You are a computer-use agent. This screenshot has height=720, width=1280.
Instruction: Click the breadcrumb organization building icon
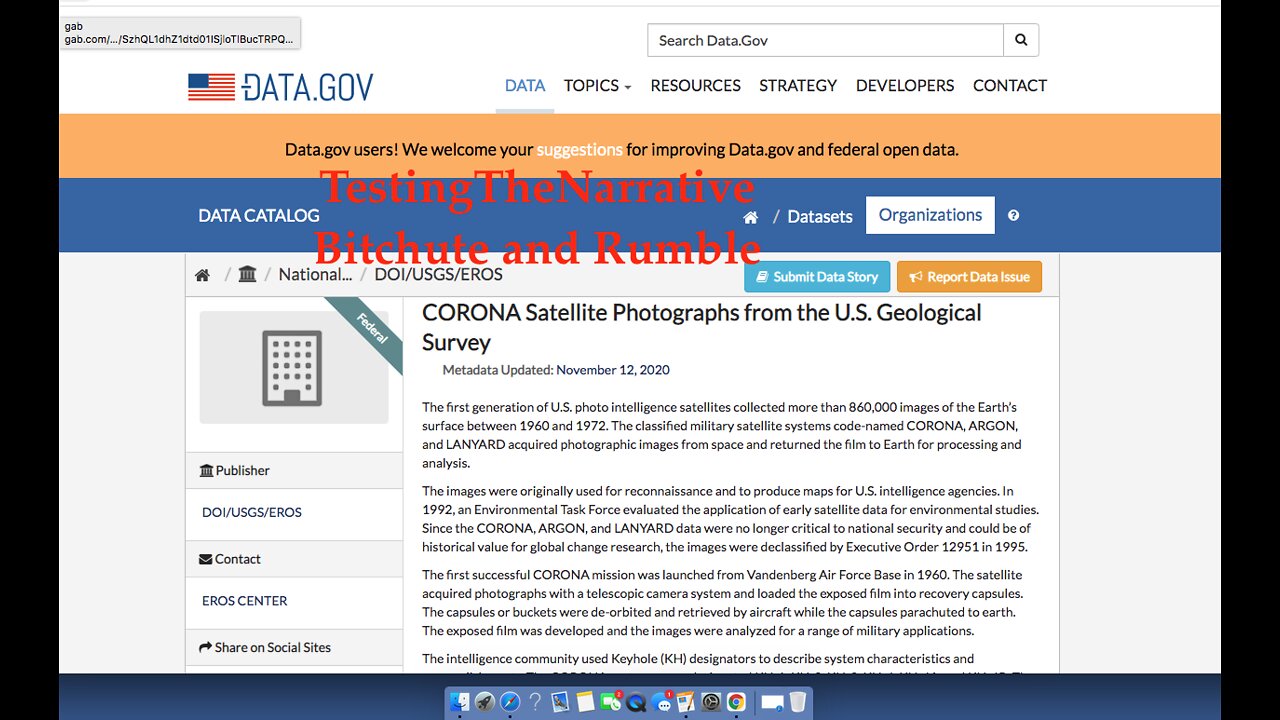247,274
